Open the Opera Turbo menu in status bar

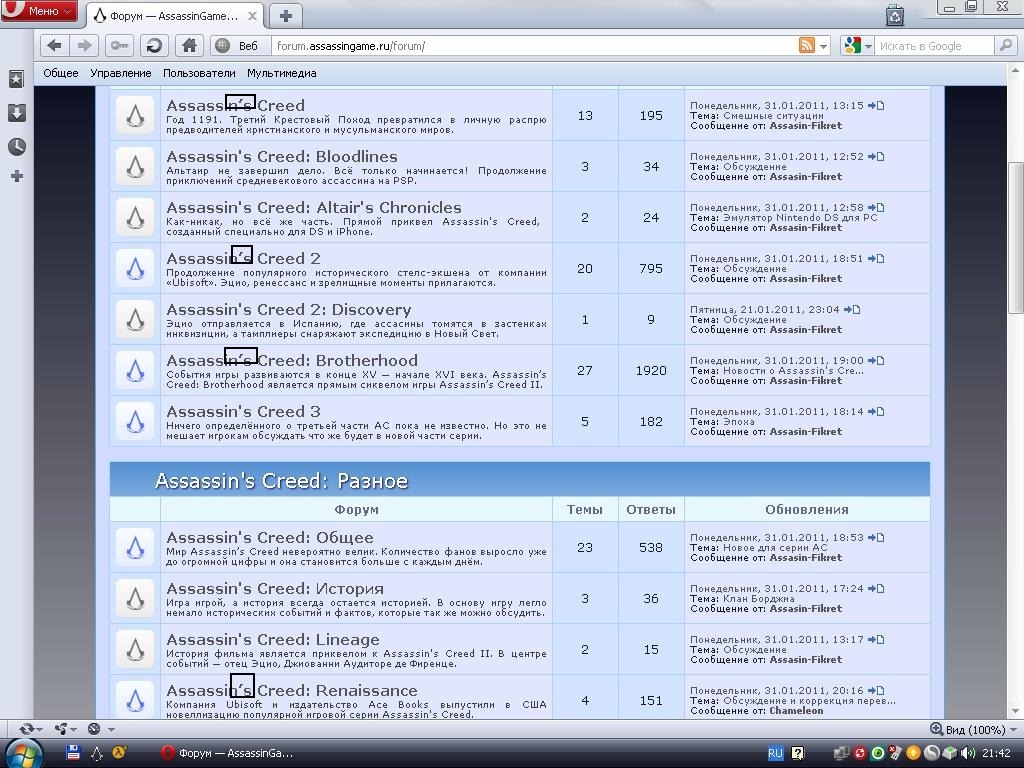tap(101, 729)
